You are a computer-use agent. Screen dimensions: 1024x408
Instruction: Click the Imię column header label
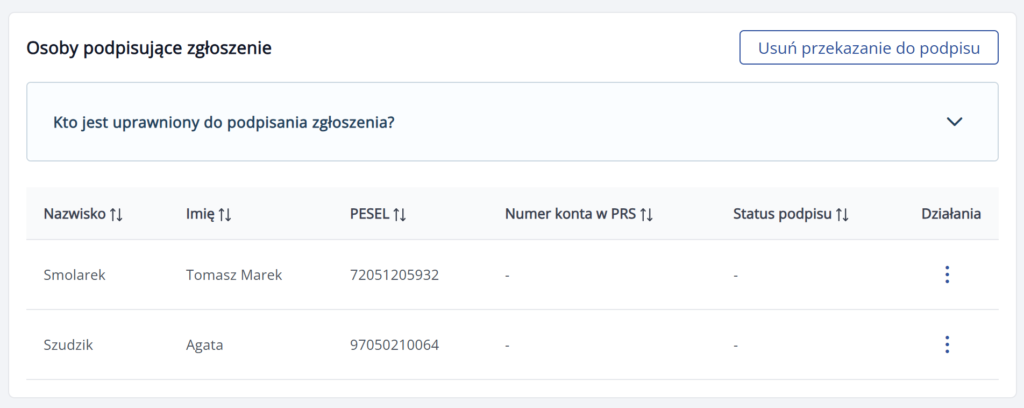(x=200, y=213)
